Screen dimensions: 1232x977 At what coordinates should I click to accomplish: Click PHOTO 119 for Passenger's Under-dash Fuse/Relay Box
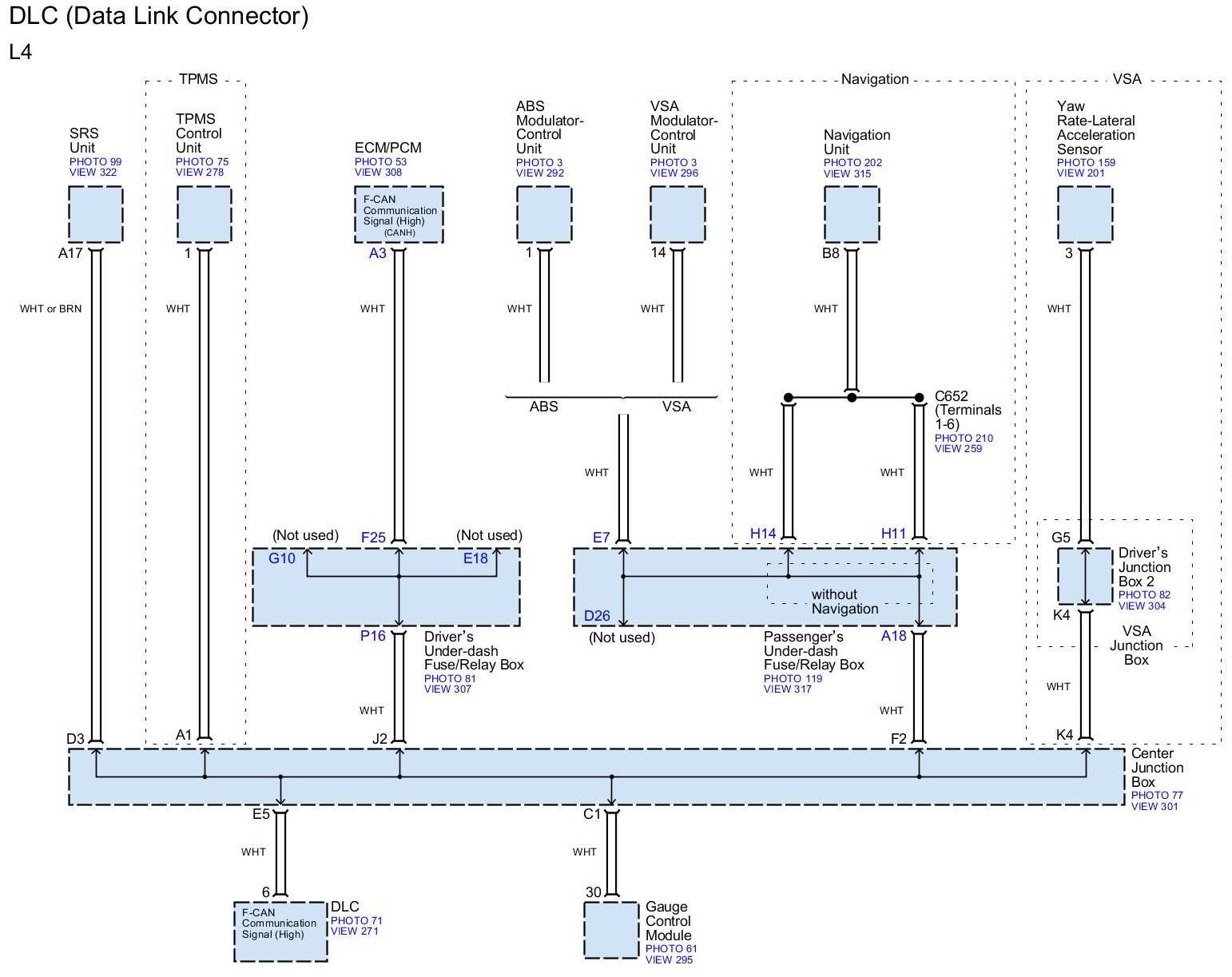point(793,678)
